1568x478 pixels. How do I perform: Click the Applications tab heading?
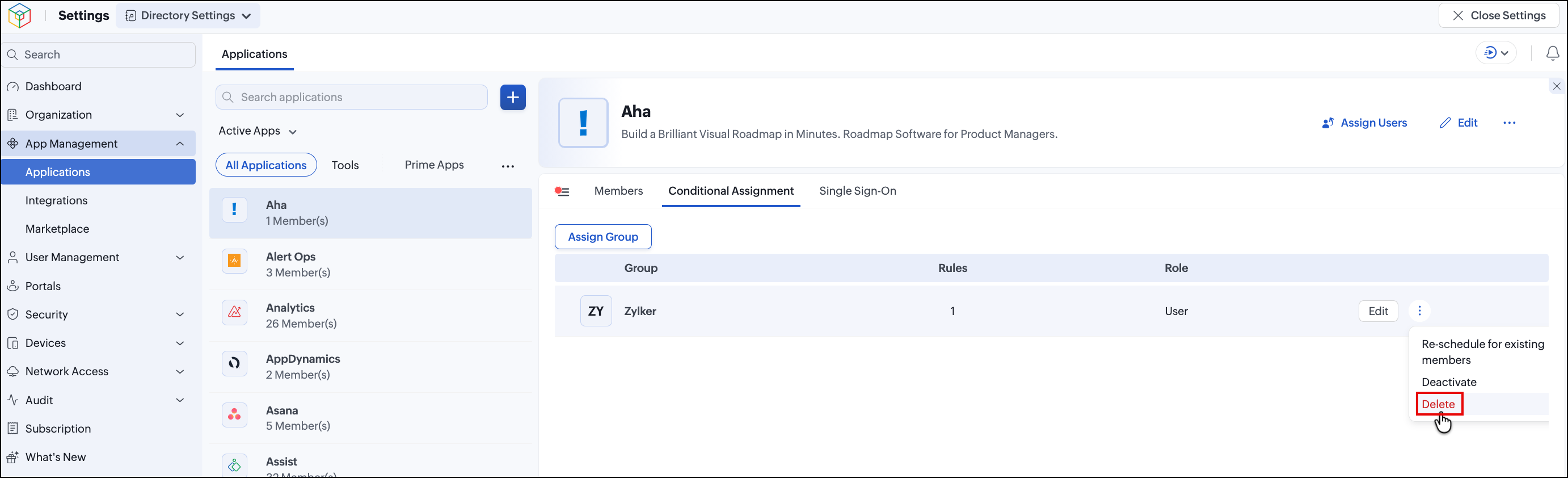point(255,54)
